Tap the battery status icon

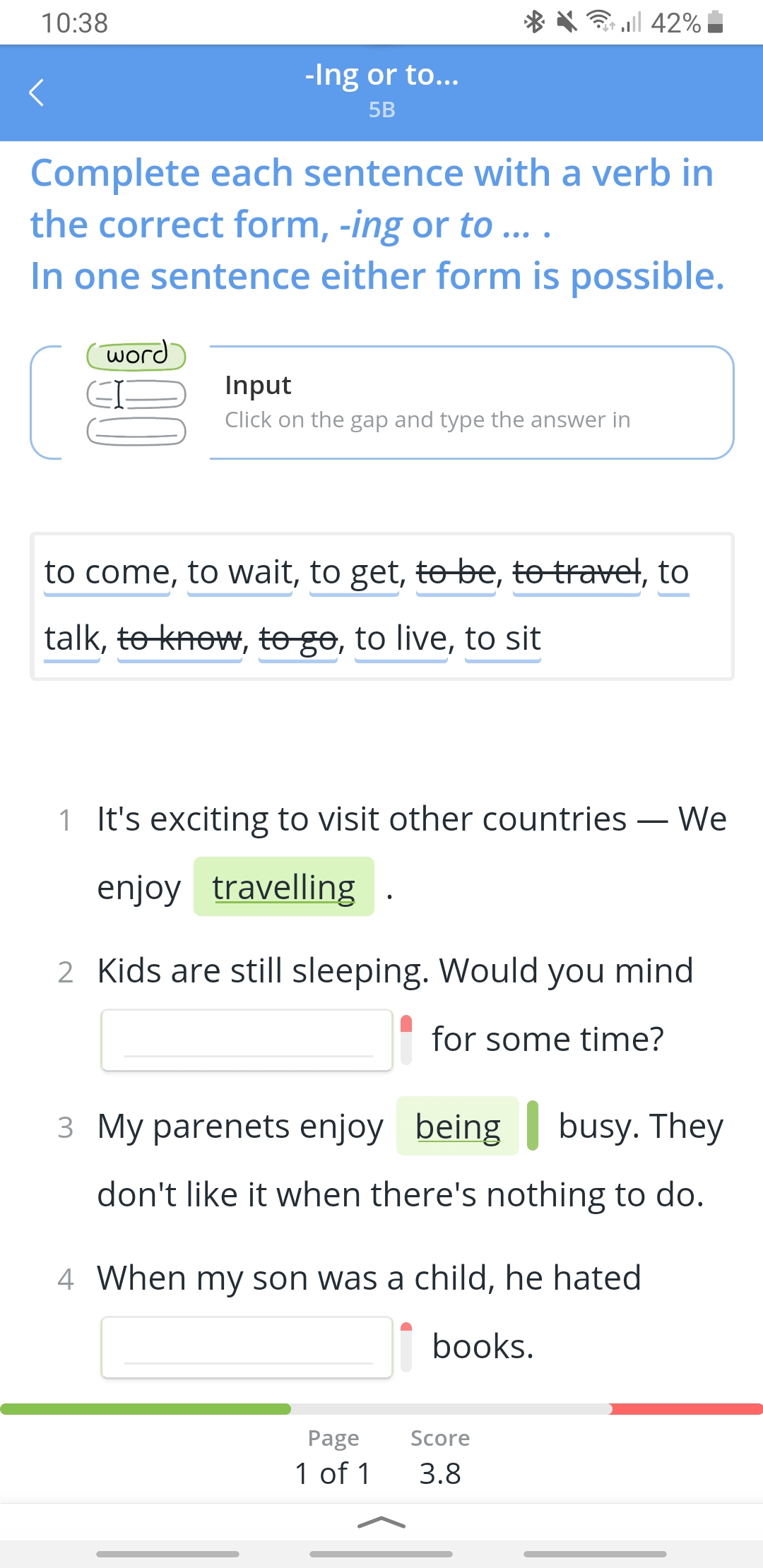pos(715,22)
